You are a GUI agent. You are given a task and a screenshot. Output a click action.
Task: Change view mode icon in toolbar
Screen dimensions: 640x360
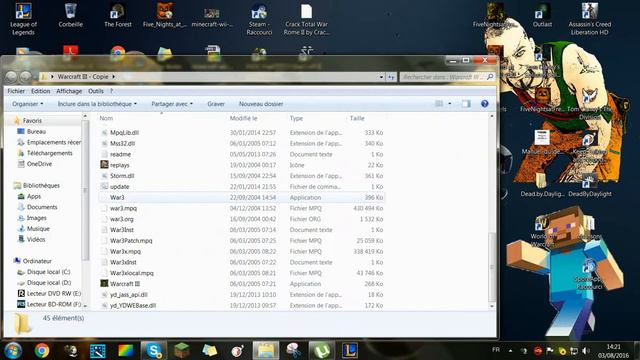(439, 104)
